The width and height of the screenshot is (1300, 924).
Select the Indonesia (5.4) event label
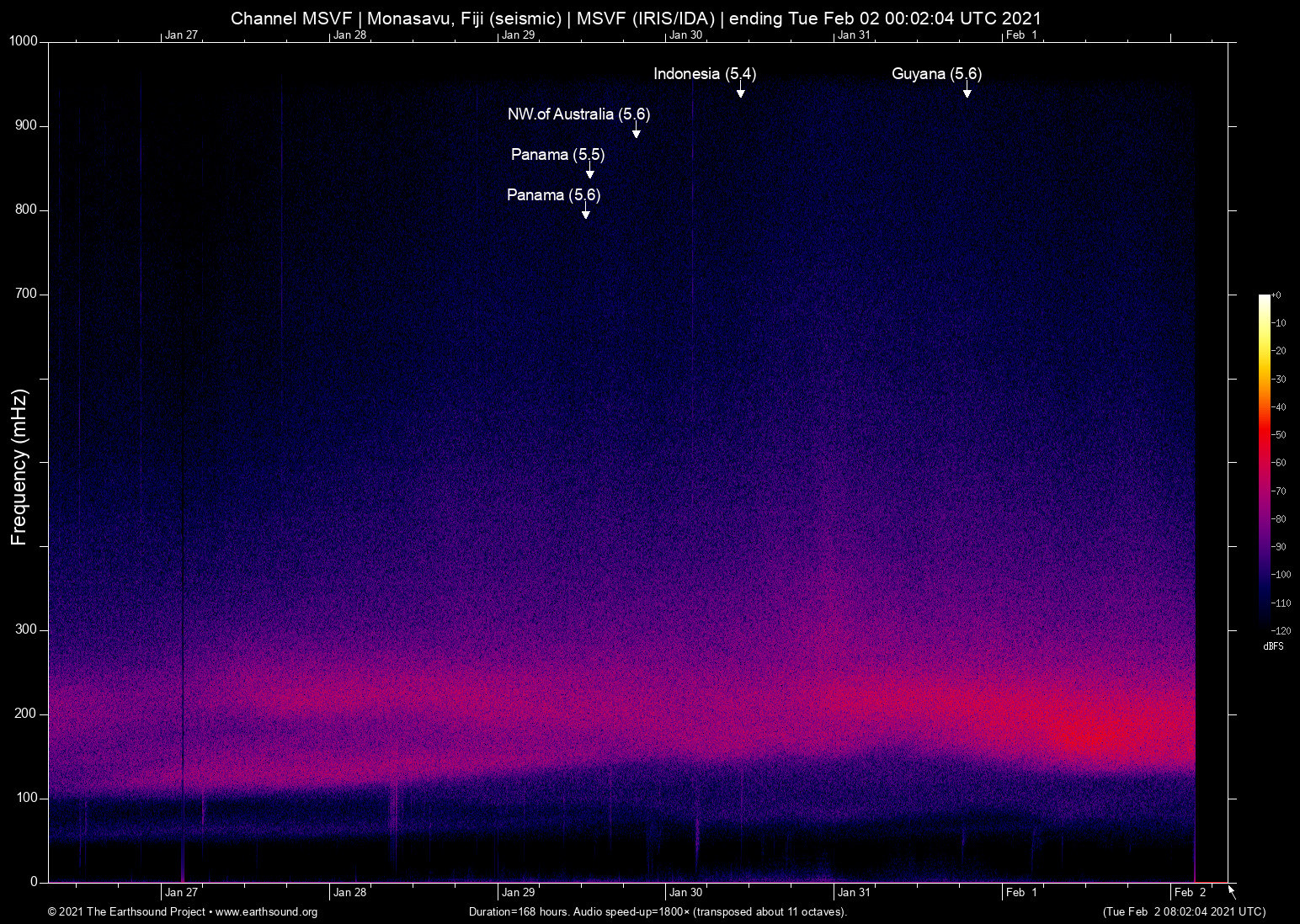(704, 74)
